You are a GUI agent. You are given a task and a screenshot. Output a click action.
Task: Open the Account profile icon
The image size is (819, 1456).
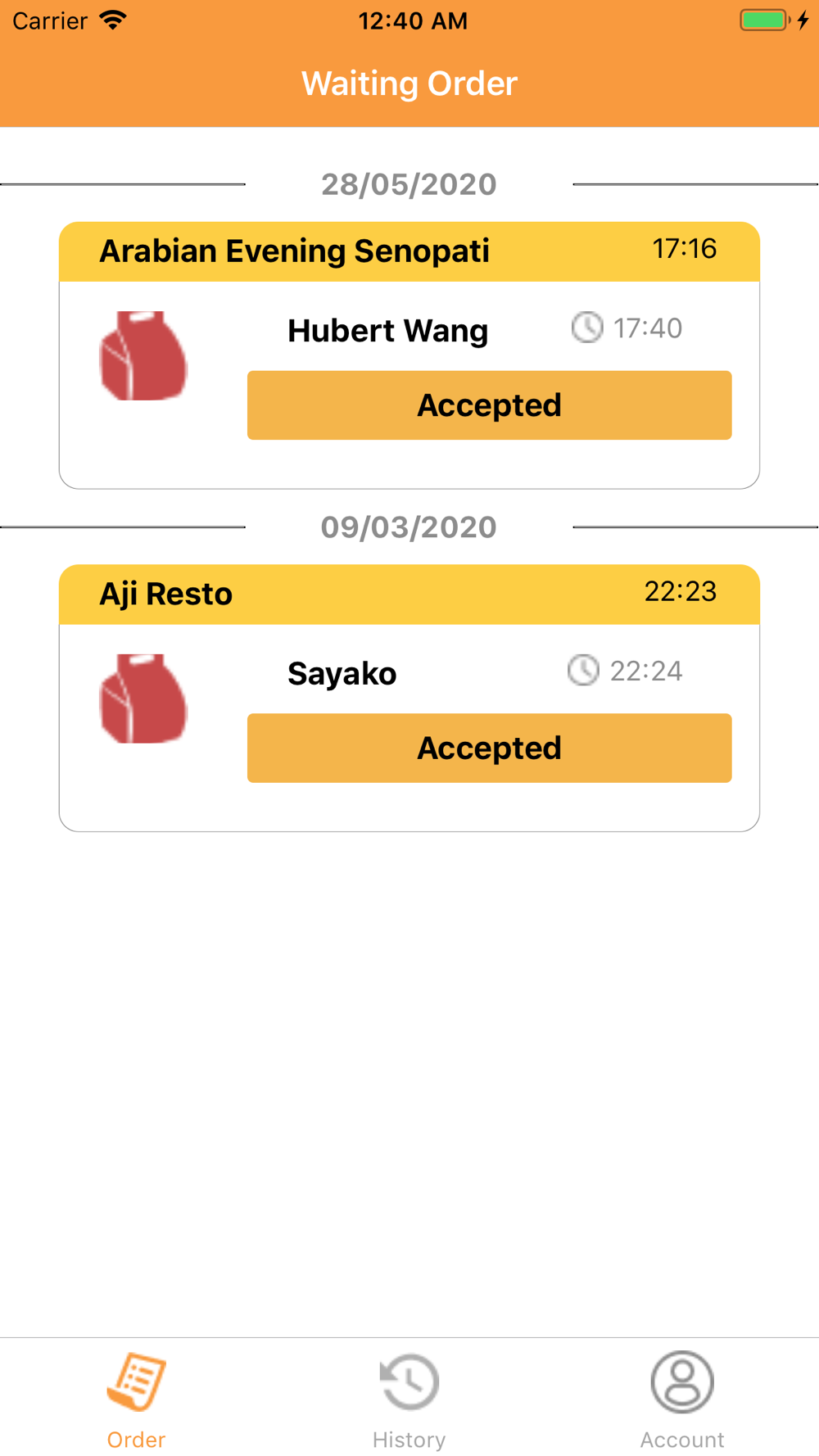[681, 1381]
